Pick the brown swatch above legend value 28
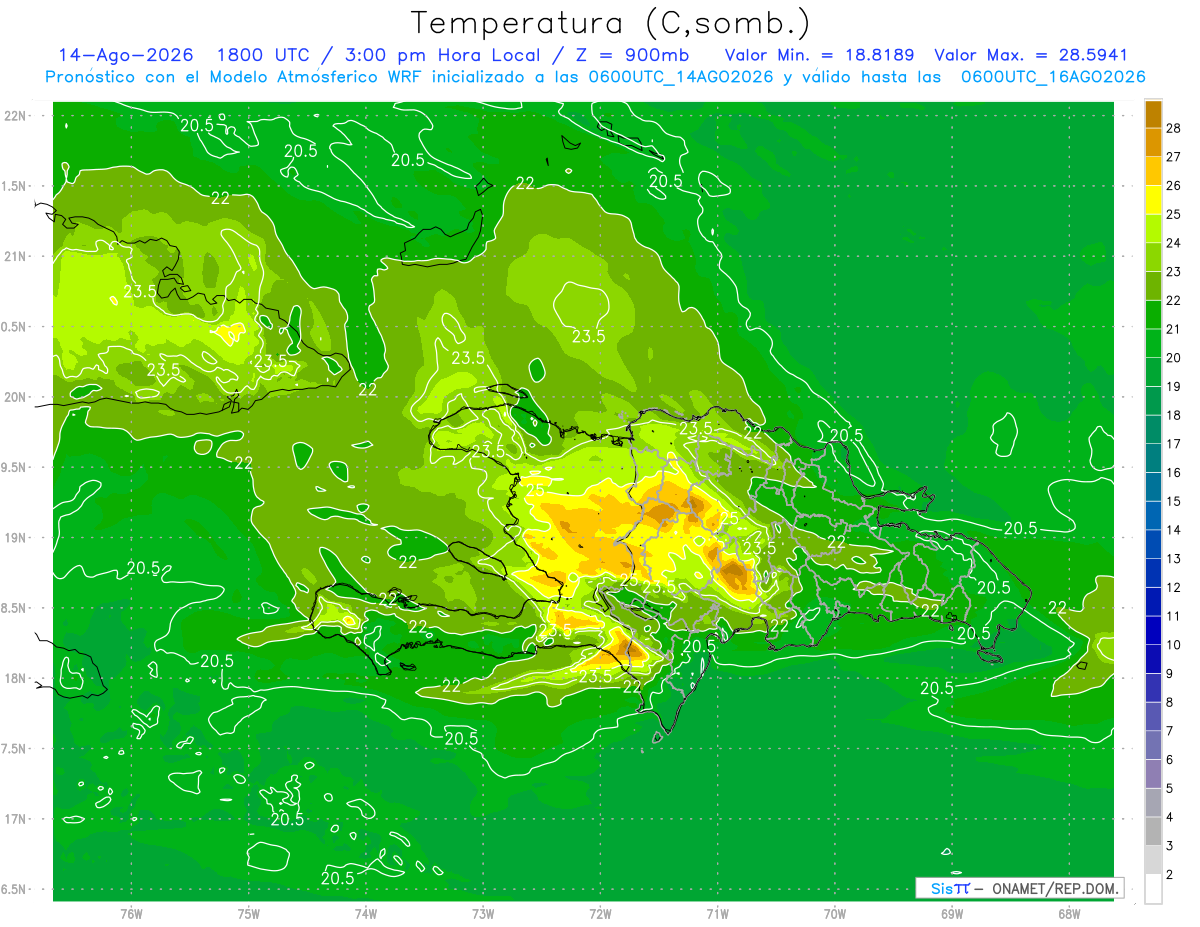Viewport: 1200px width, 927px height. [1153, 114]
